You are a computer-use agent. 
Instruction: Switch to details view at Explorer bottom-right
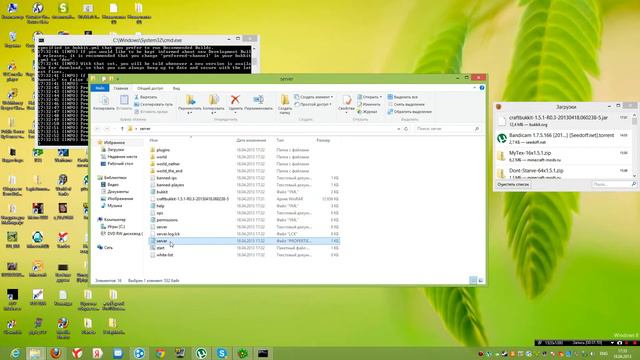(473, 280)
